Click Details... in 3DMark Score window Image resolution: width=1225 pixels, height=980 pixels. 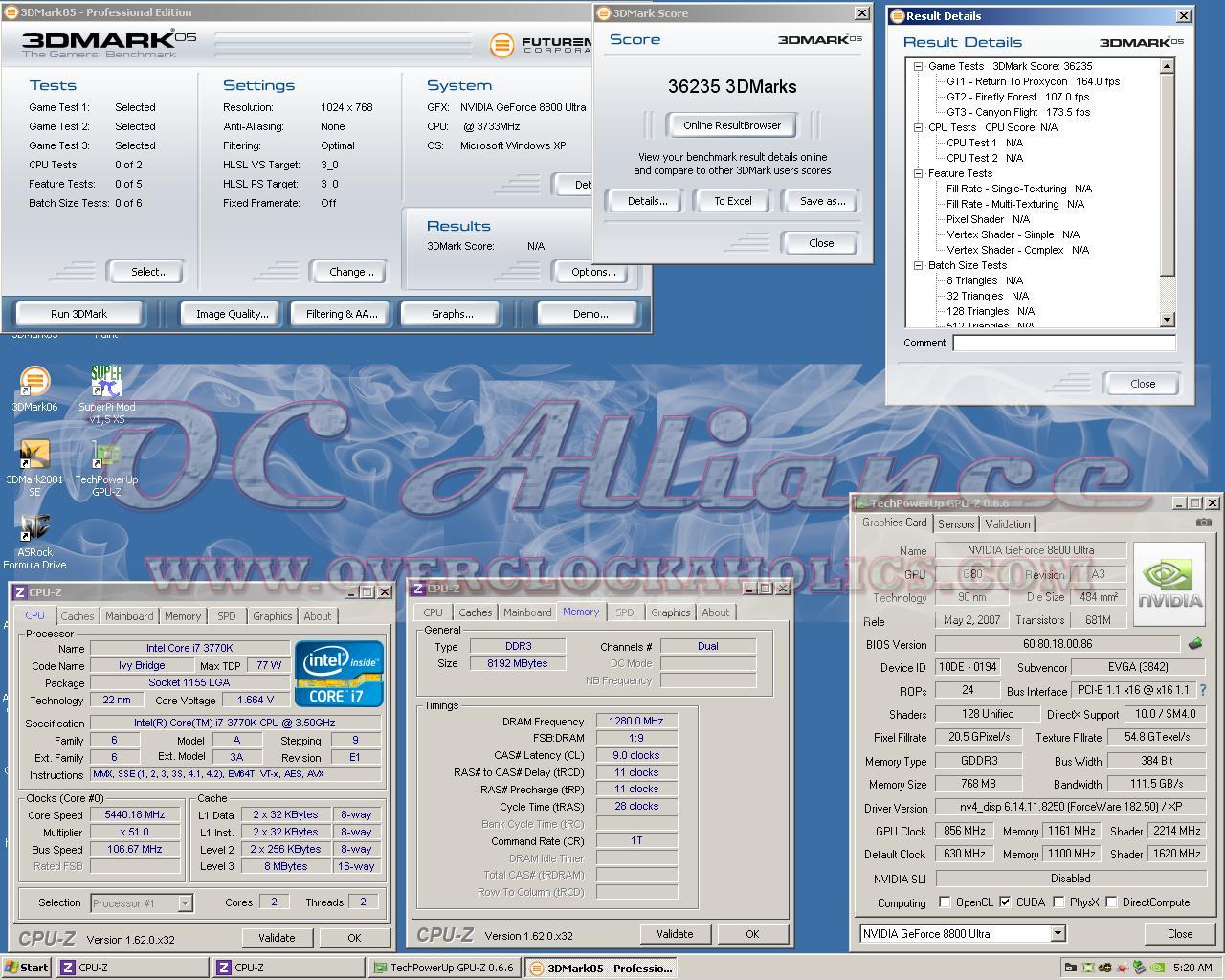(647, 201)
